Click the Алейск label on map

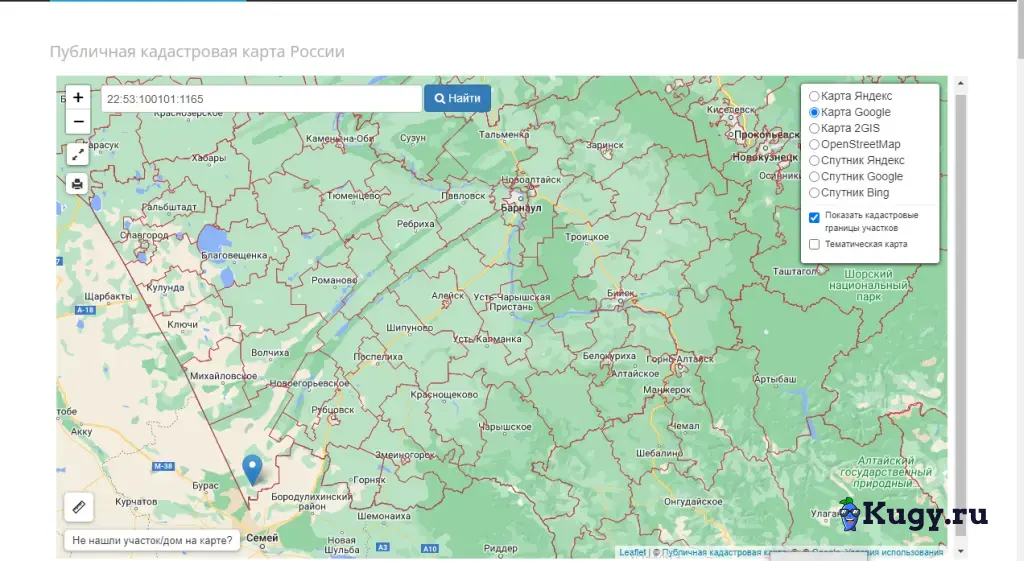(x=447, y=296)
